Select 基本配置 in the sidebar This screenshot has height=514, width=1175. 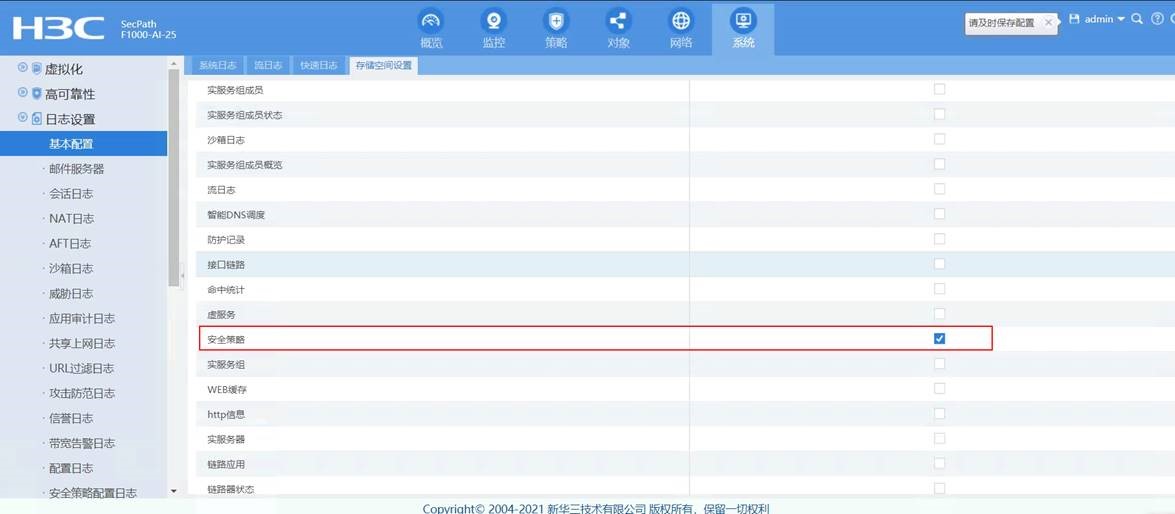pyautogui.click(x=83, y=144)
